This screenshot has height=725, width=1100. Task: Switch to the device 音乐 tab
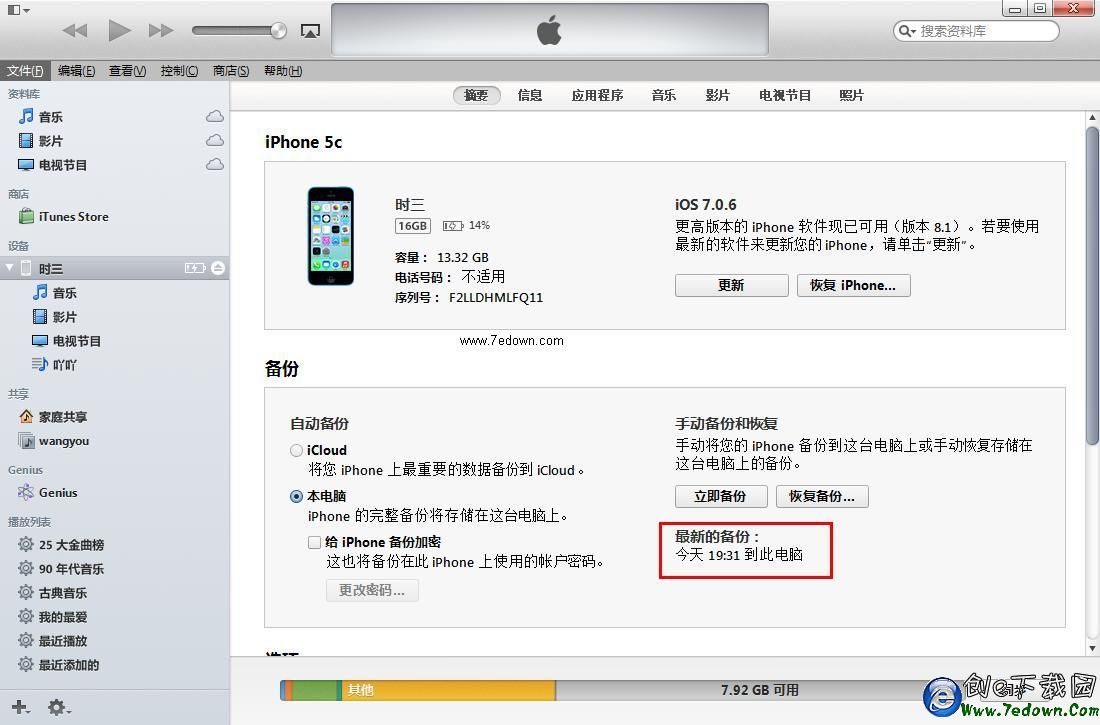(664, 95)
